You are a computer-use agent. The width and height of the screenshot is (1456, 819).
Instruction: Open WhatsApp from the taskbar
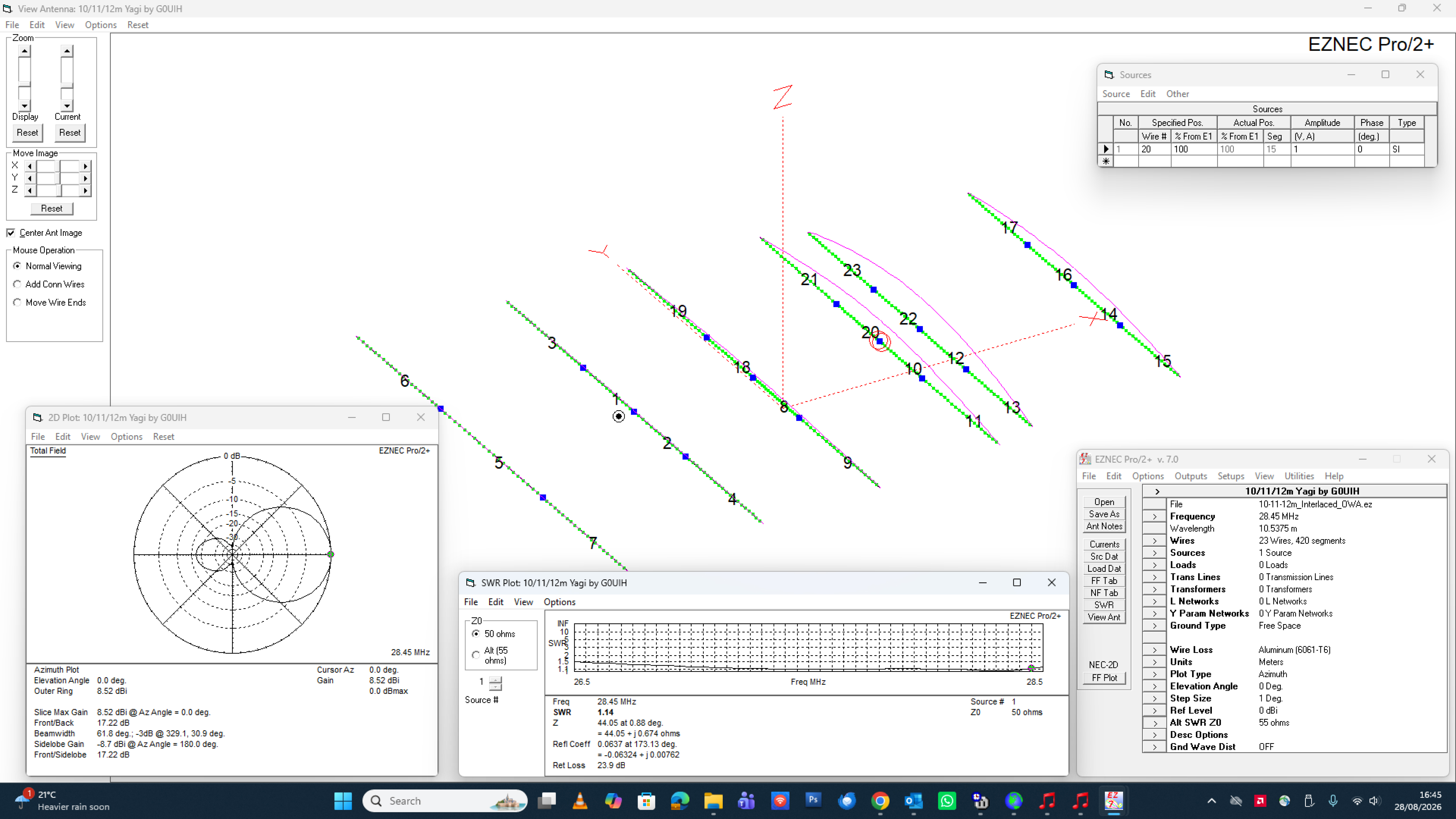coord(947,800)
